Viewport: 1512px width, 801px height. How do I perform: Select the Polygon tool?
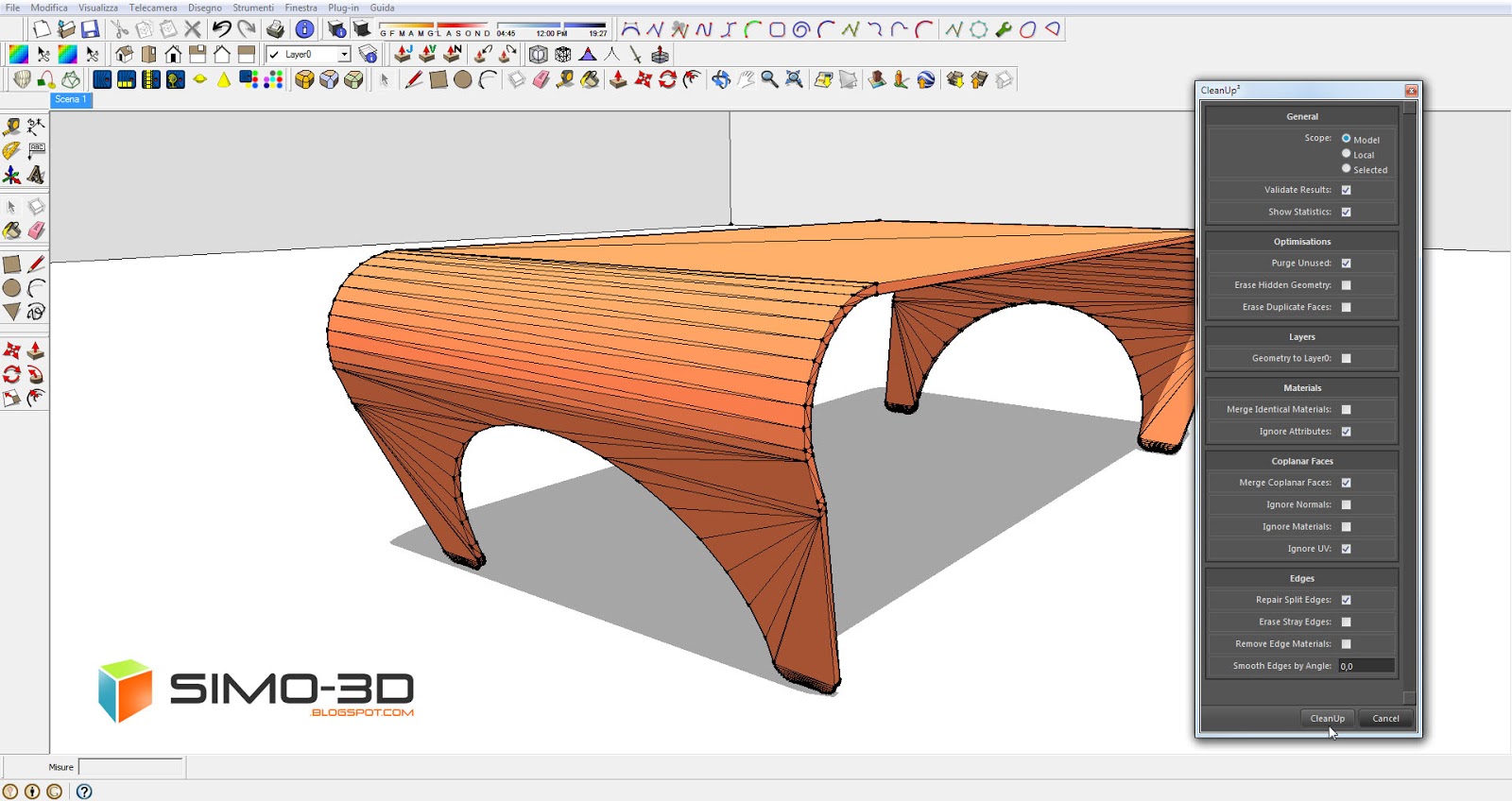(11, 312)
